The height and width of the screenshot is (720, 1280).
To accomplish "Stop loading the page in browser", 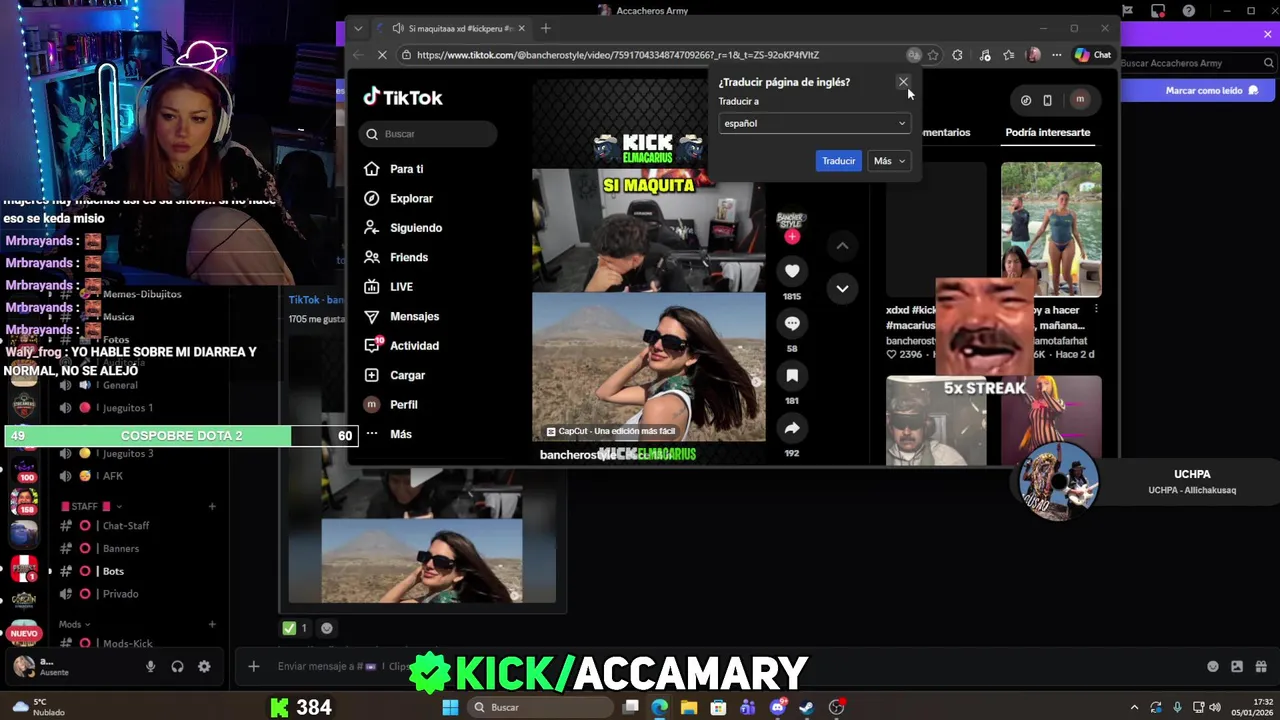I will [383, 55].
